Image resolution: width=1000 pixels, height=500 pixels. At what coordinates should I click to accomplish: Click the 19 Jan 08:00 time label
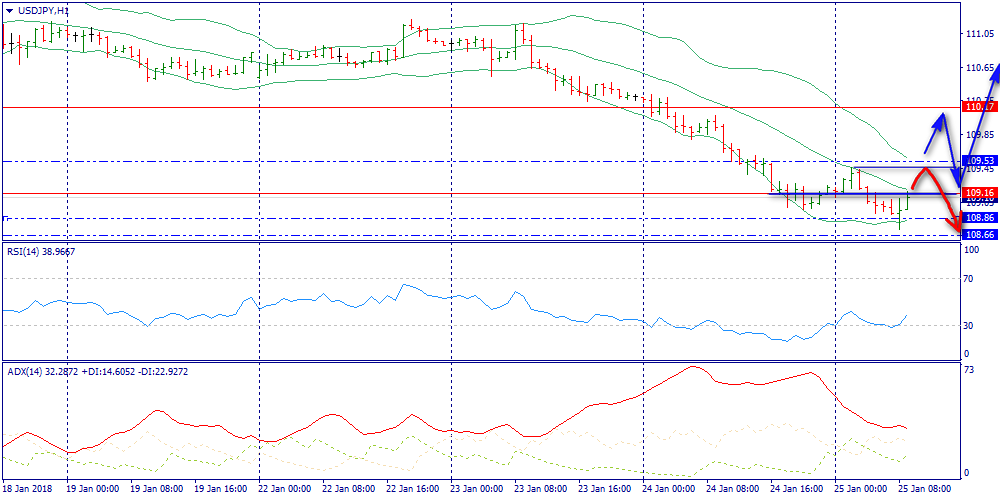click(x=155, y=489)
